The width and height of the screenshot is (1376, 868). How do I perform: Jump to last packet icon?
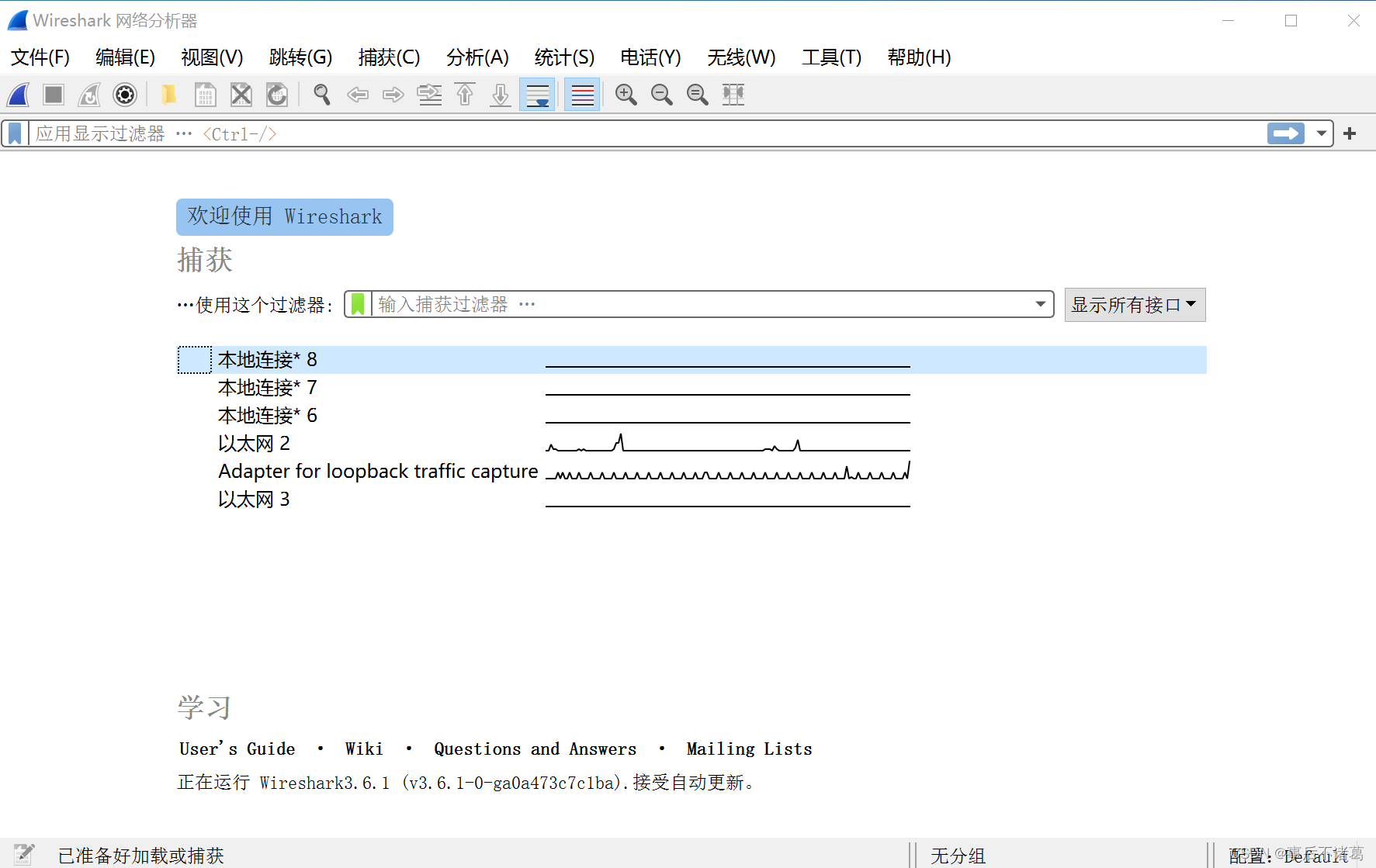(x=501, y=95)
